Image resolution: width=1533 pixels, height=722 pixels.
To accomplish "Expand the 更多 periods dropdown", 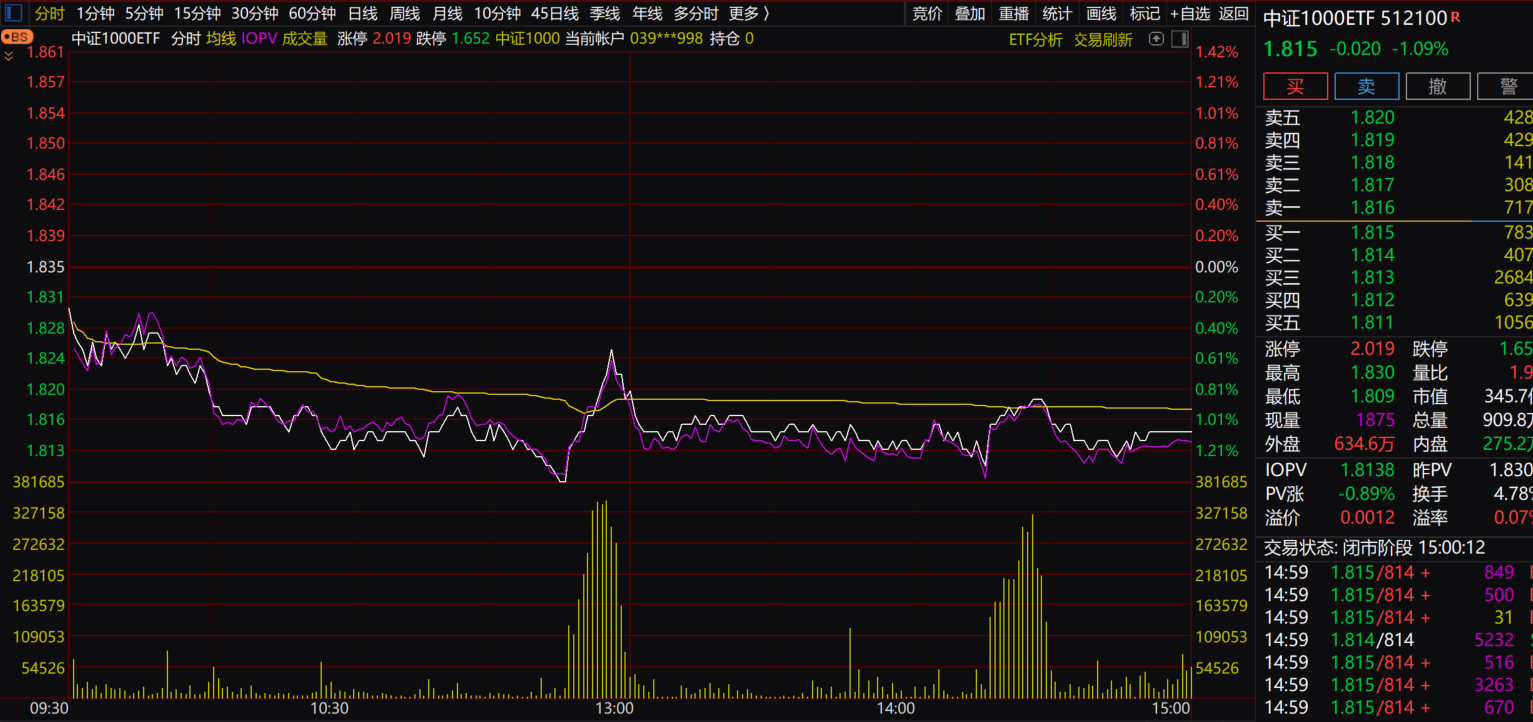I will pyautogui.click(x=749, y=13).
